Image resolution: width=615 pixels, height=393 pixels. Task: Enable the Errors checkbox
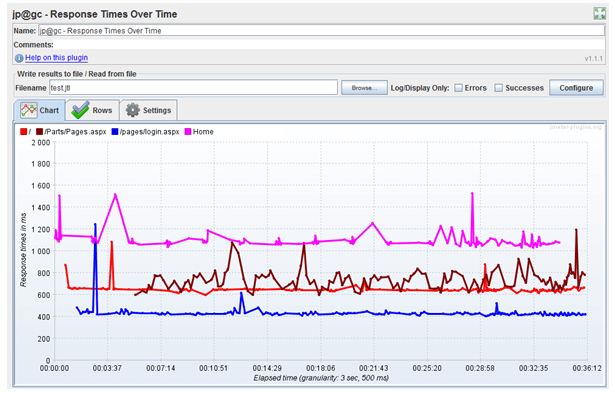click(458, 88)
